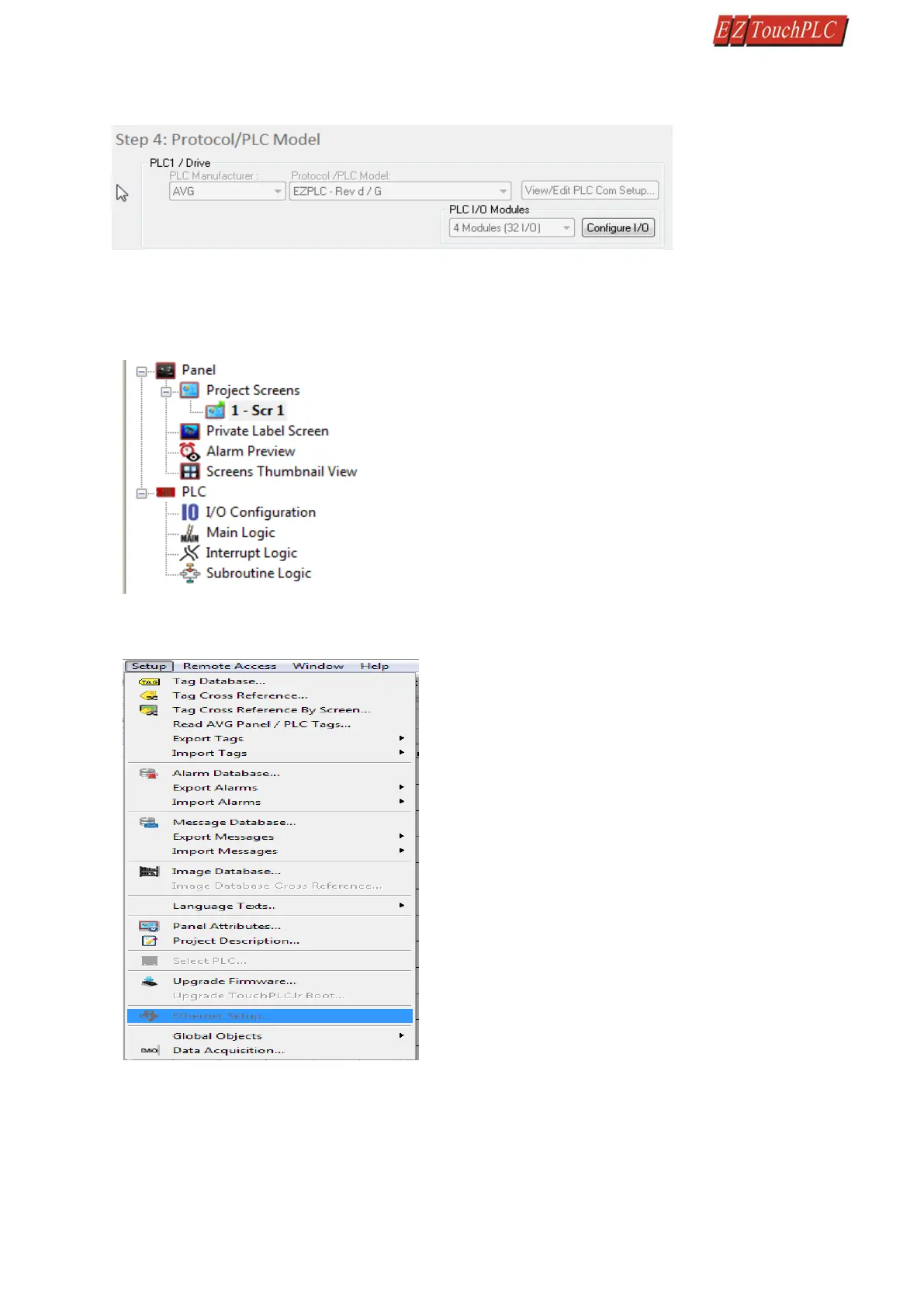Click the Project Description pencil icon
The image size is (924, 1307).
click(149, 941)
